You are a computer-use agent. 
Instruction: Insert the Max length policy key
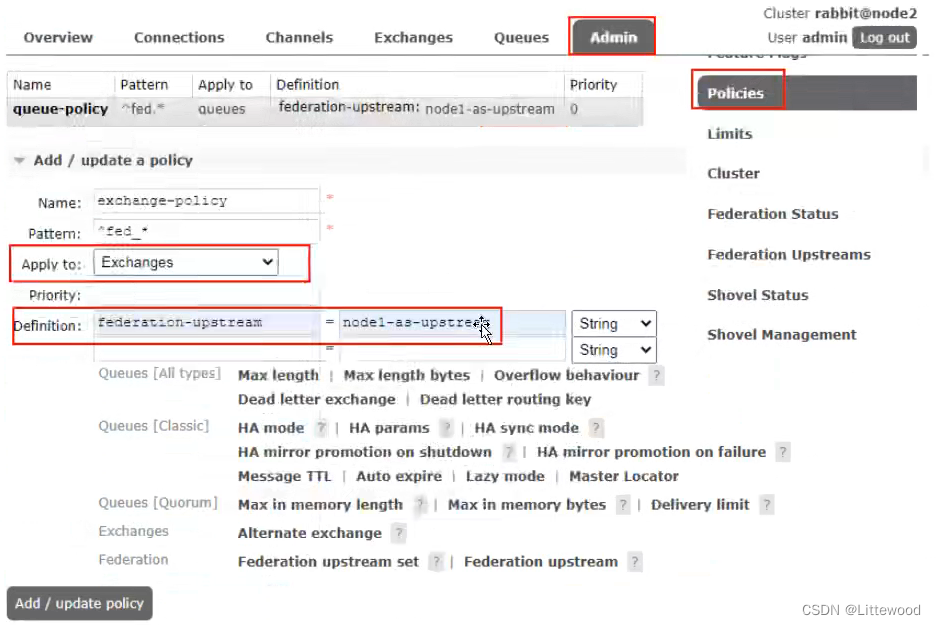tap(278, 375)
